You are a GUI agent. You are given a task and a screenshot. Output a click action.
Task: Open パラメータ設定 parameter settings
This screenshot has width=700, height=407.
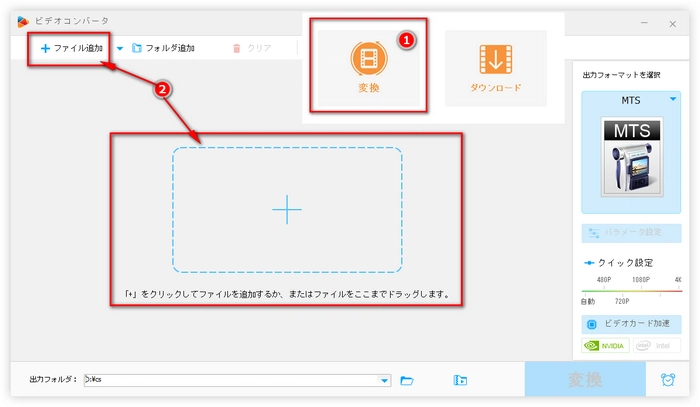click(x=631, y=233)
